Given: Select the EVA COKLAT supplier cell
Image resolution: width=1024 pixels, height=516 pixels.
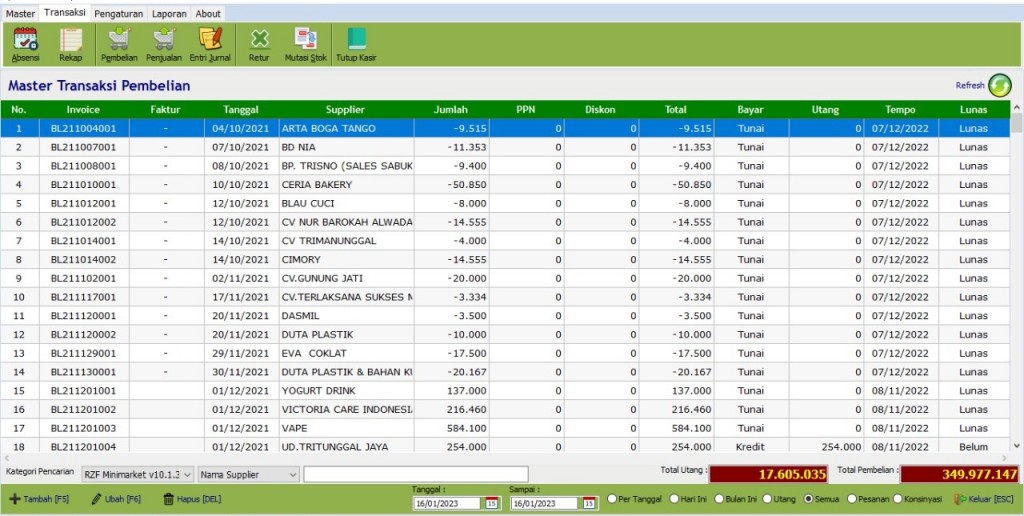Looking at the screenshot, I should tap(346, 353).
